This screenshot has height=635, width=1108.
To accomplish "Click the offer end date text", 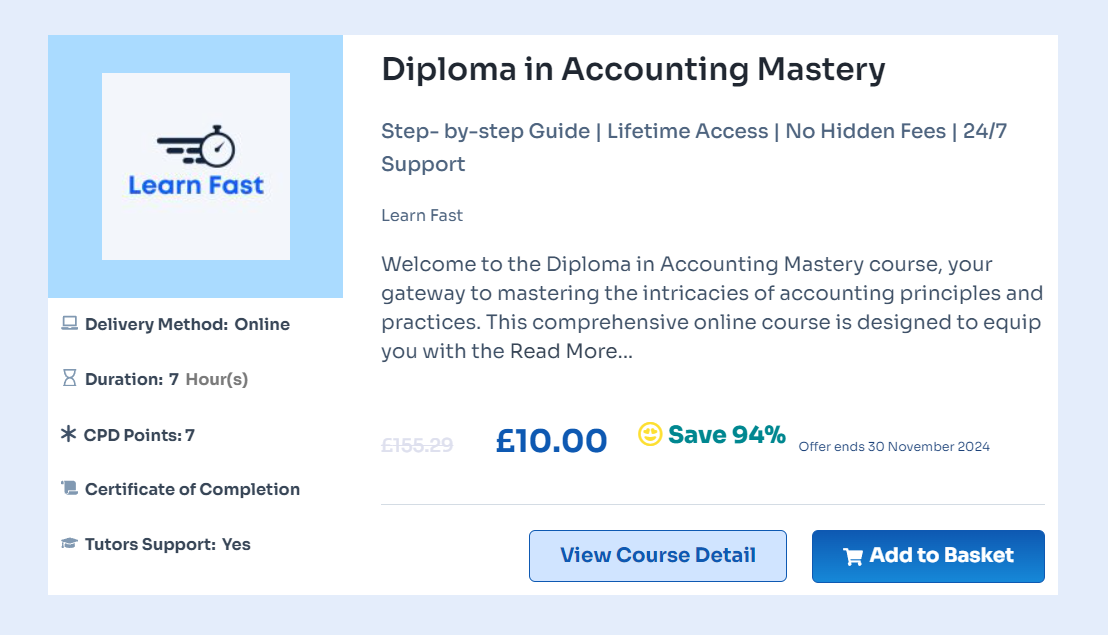I will tap(894, 447).
